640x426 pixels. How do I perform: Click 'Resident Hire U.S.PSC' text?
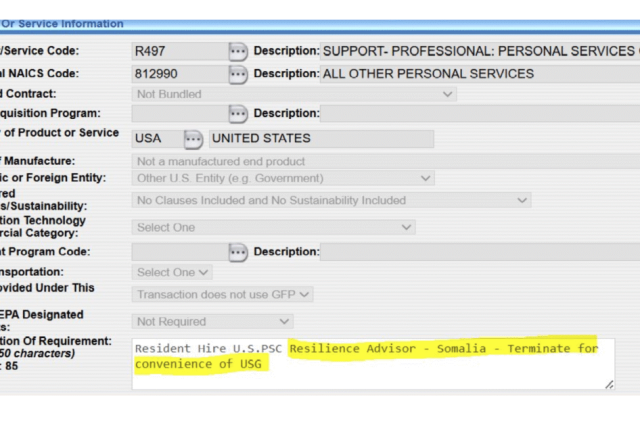pyautogui.click(x=208, y=348)
